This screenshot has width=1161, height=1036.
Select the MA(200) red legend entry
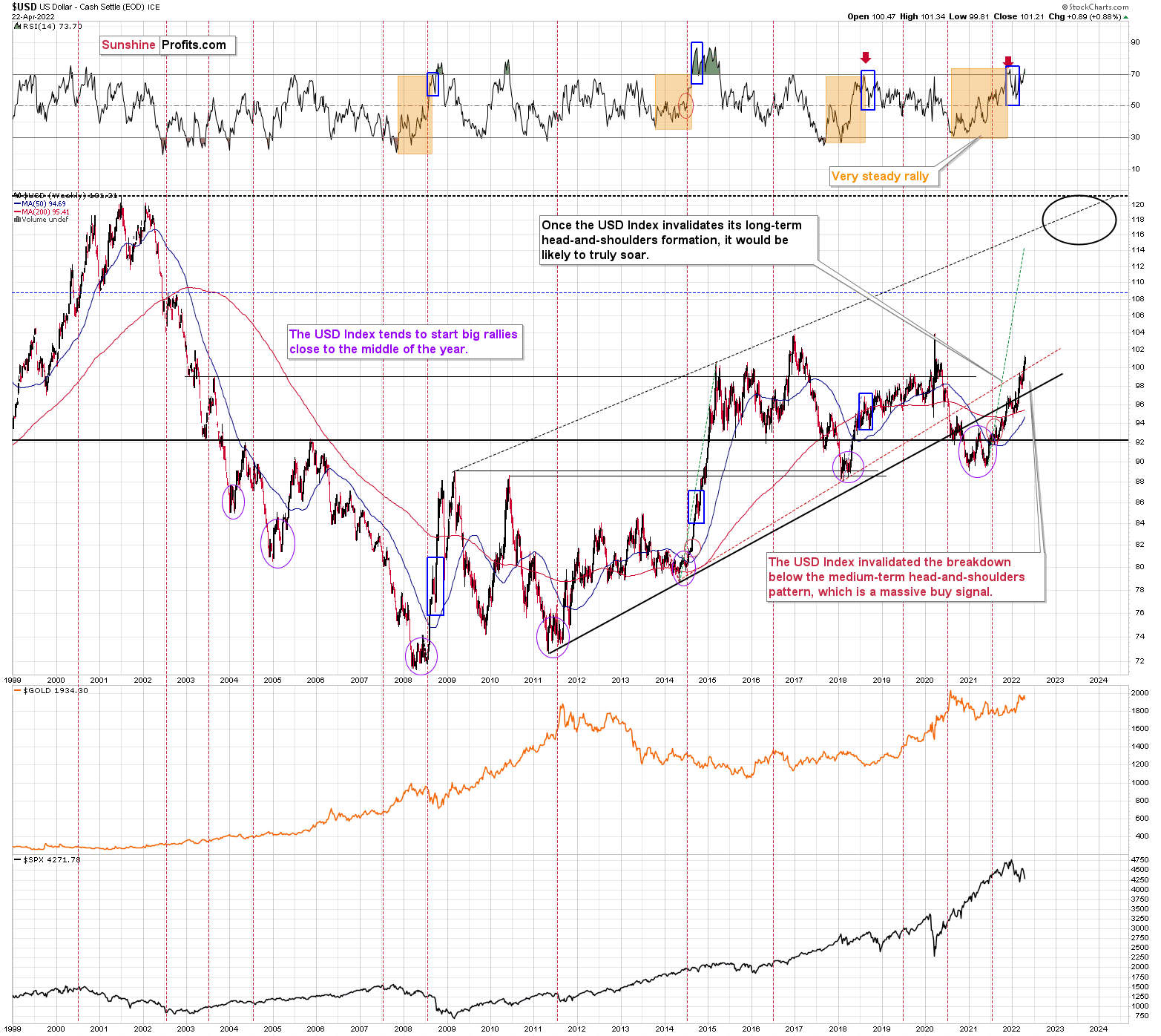coord(44,212)
